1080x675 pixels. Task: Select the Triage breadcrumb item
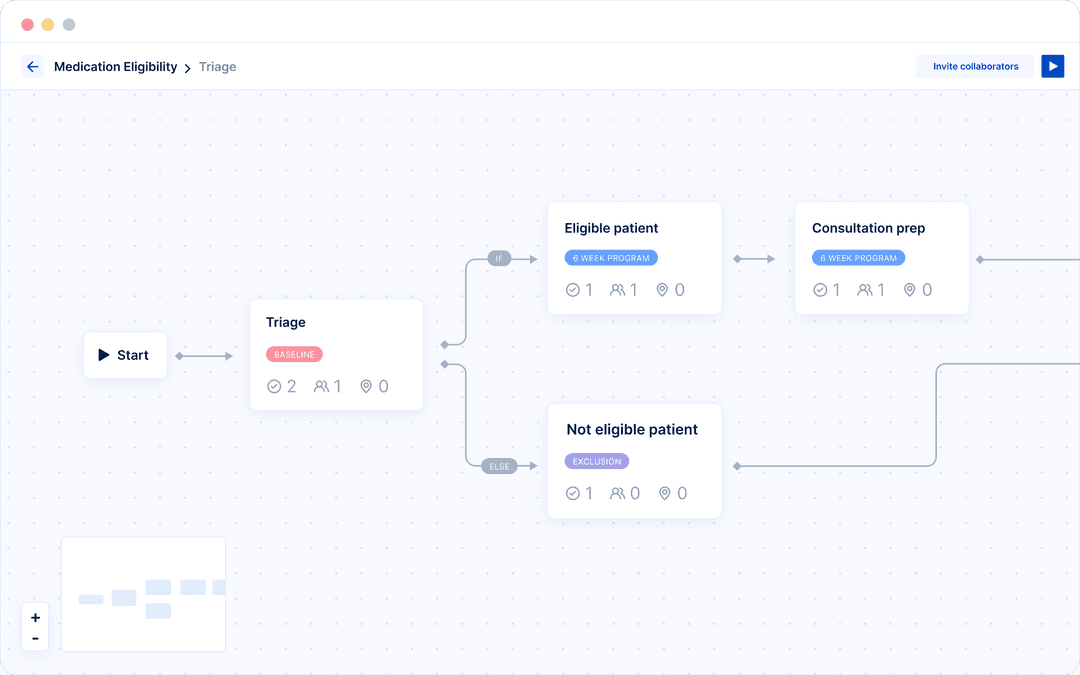(218, 67)
